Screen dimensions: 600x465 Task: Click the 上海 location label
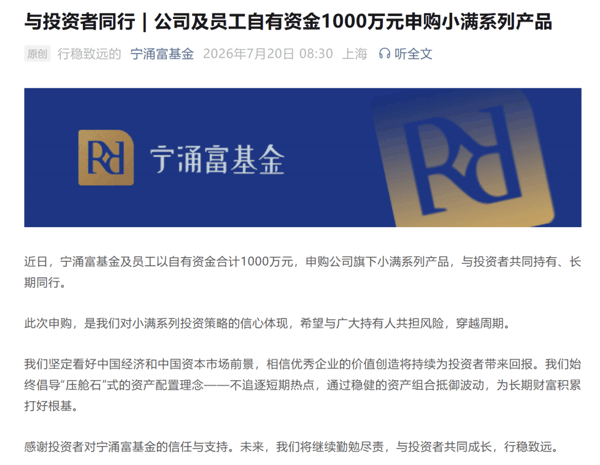(354, 54)
